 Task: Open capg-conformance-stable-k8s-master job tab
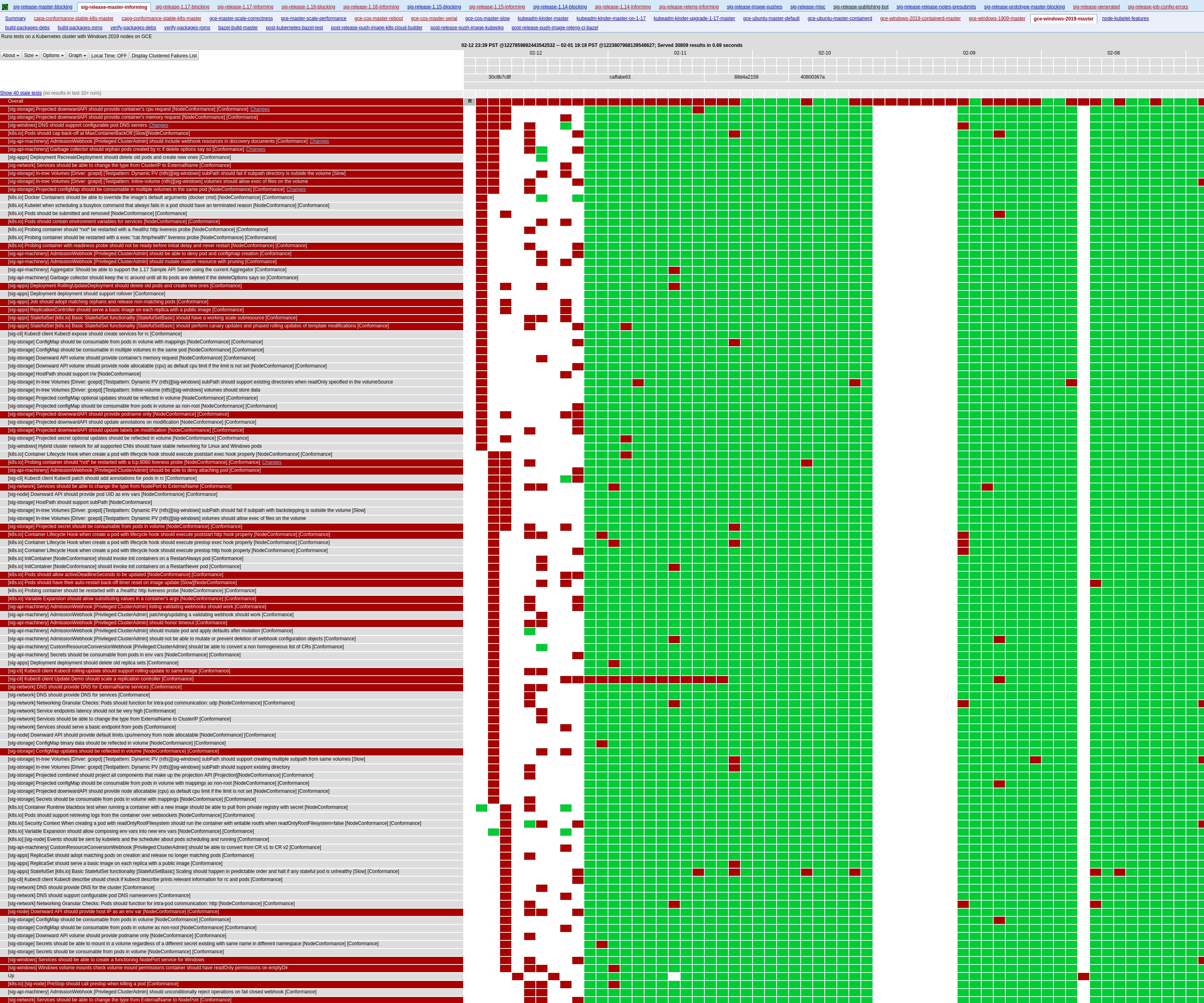(161, 18)
